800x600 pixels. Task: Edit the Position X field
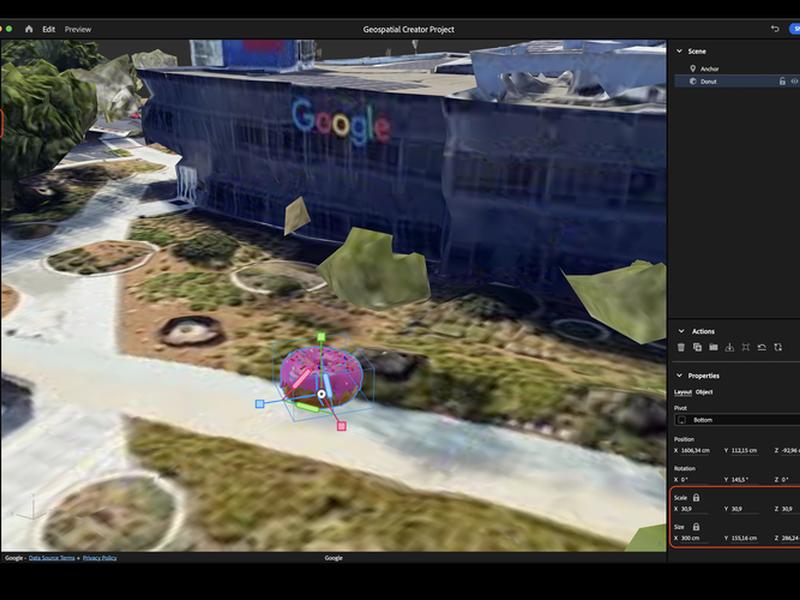695,451
